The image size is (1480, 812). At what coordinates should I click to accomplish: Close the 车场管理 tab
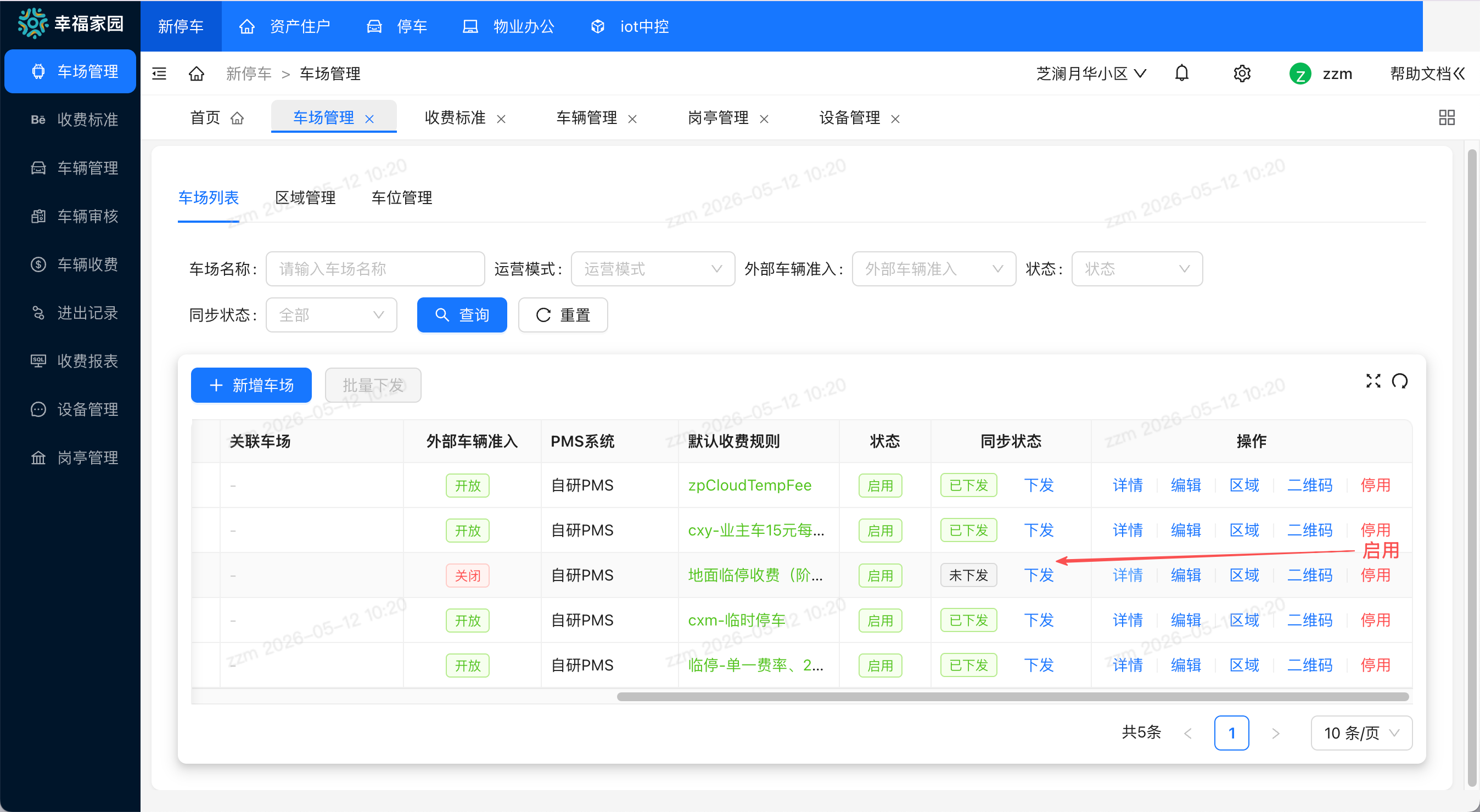[x=369, y=119]
